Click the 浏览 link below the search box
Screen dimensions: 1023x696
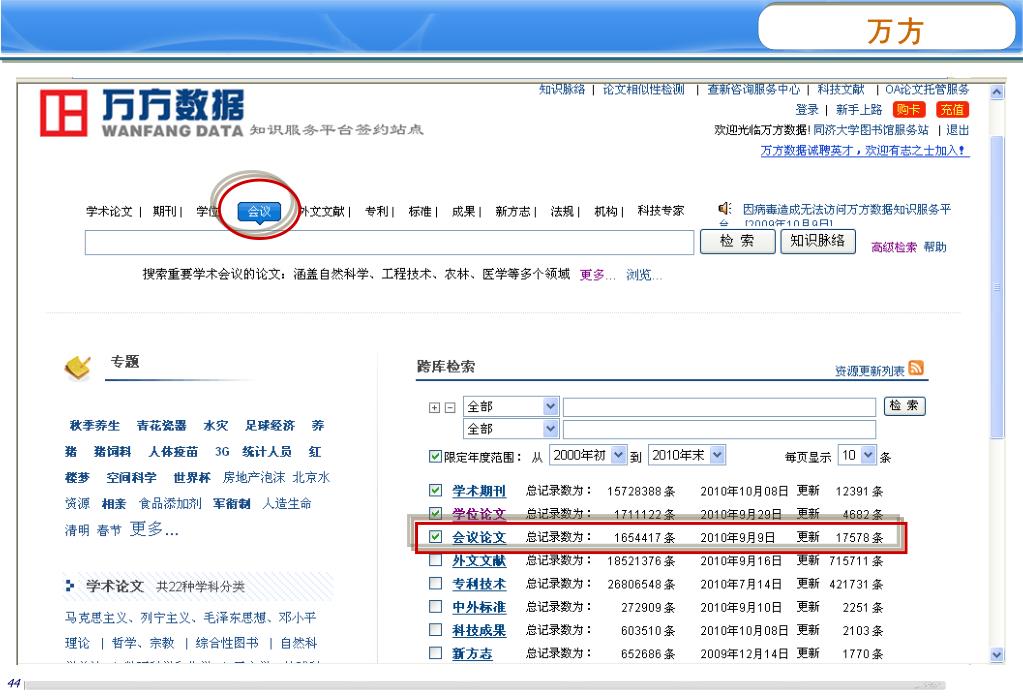coord(644,275)
